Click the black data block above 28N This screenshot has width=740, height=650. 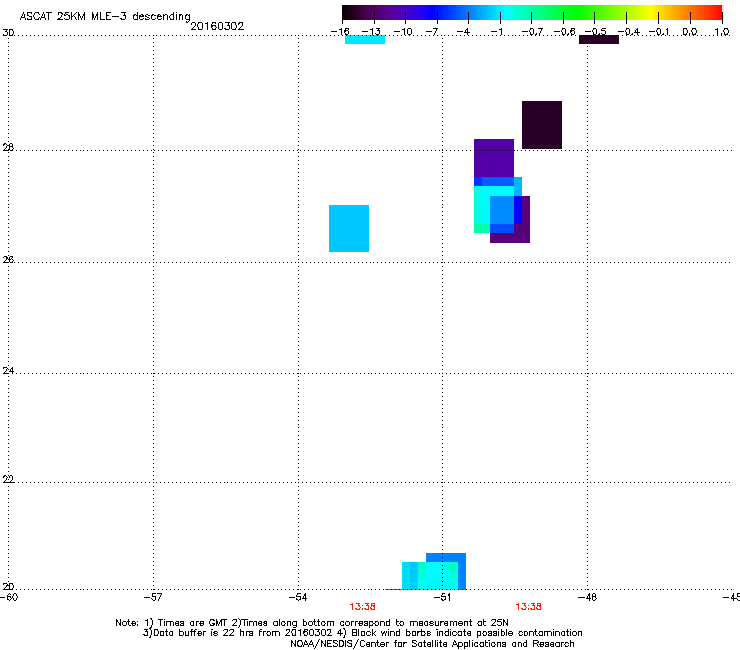(x=542, y=125)
